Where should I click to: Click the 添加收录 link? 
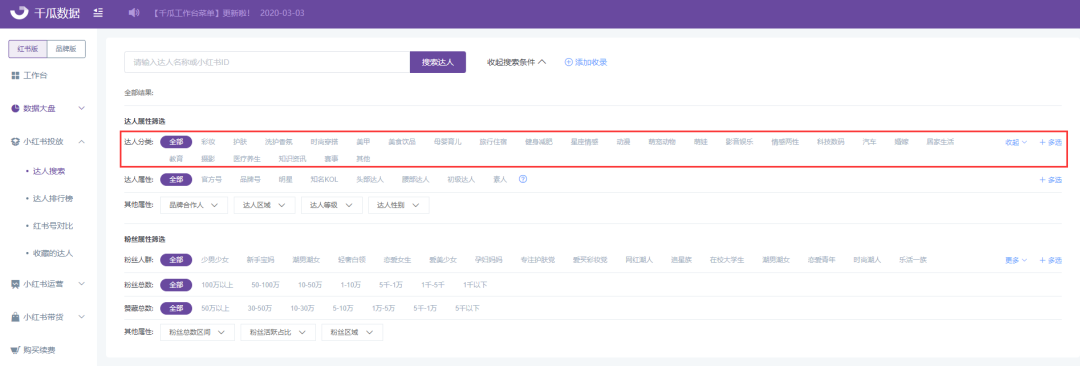[x=585, y=62]
